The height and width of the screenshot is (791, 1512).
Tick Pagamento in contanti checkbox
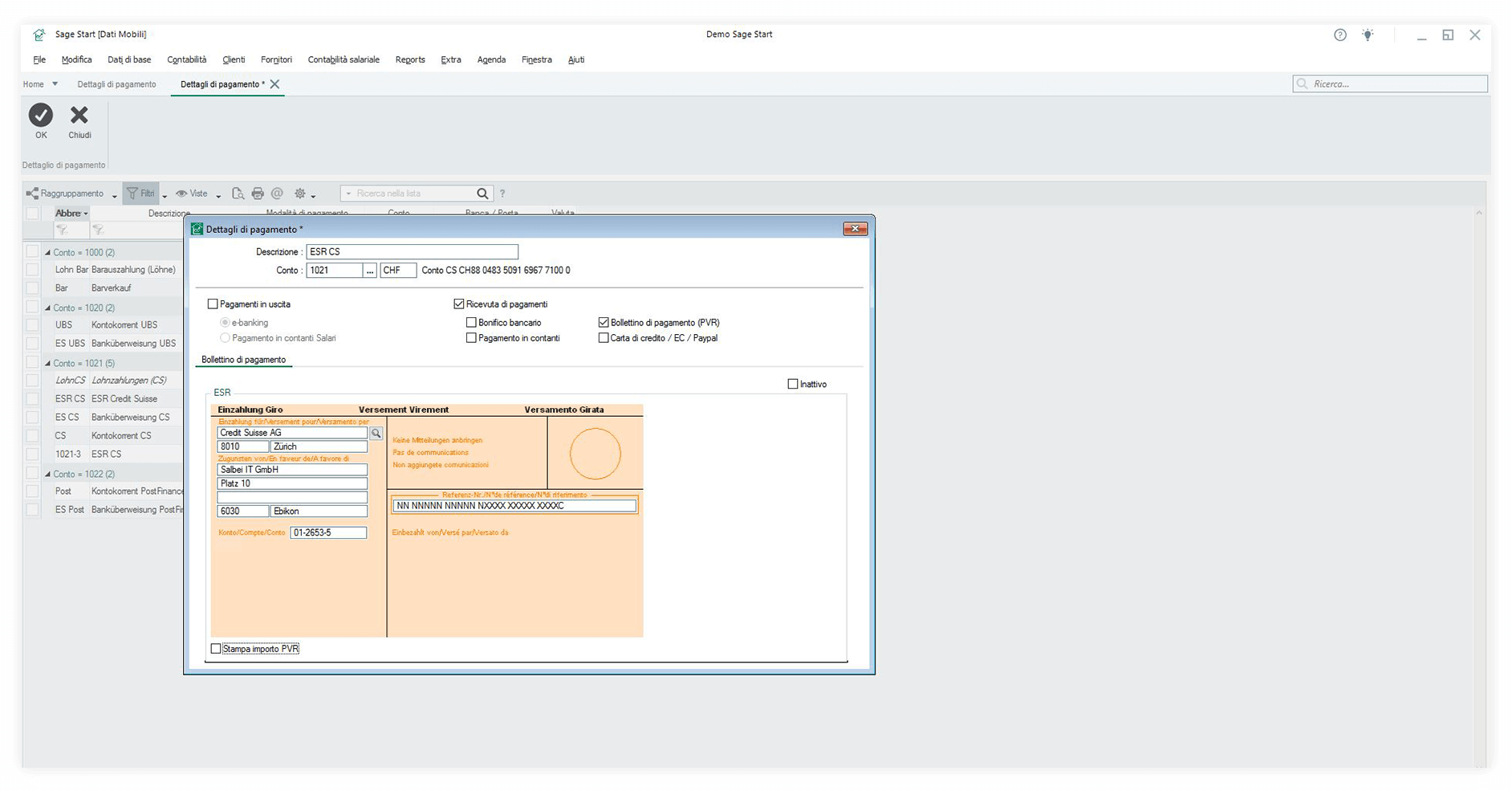coord(471,338)
